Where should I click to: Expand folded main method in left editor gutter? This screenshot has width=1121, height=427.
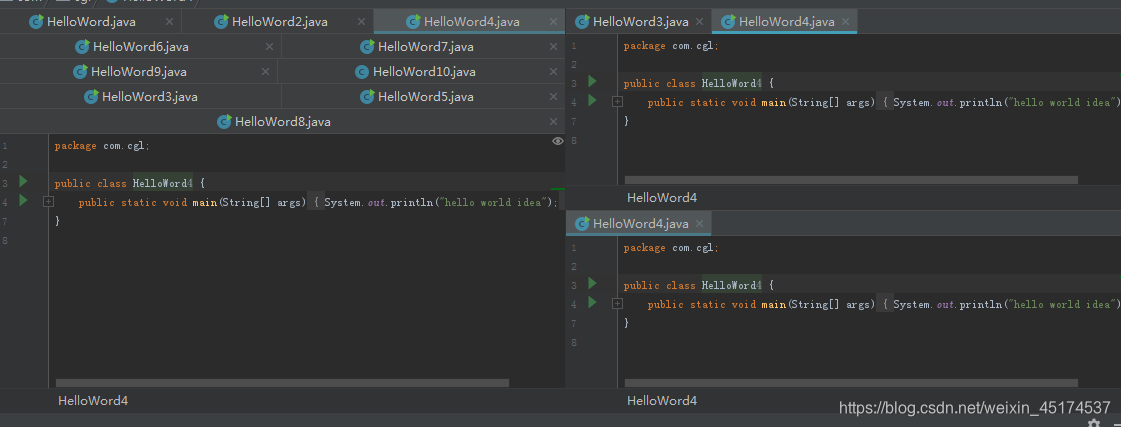[49, 202]
